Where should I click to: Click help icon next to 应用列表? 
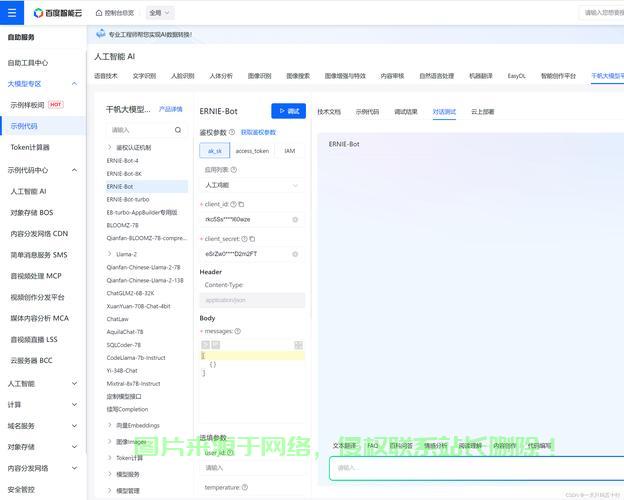[x=234, y=170]
